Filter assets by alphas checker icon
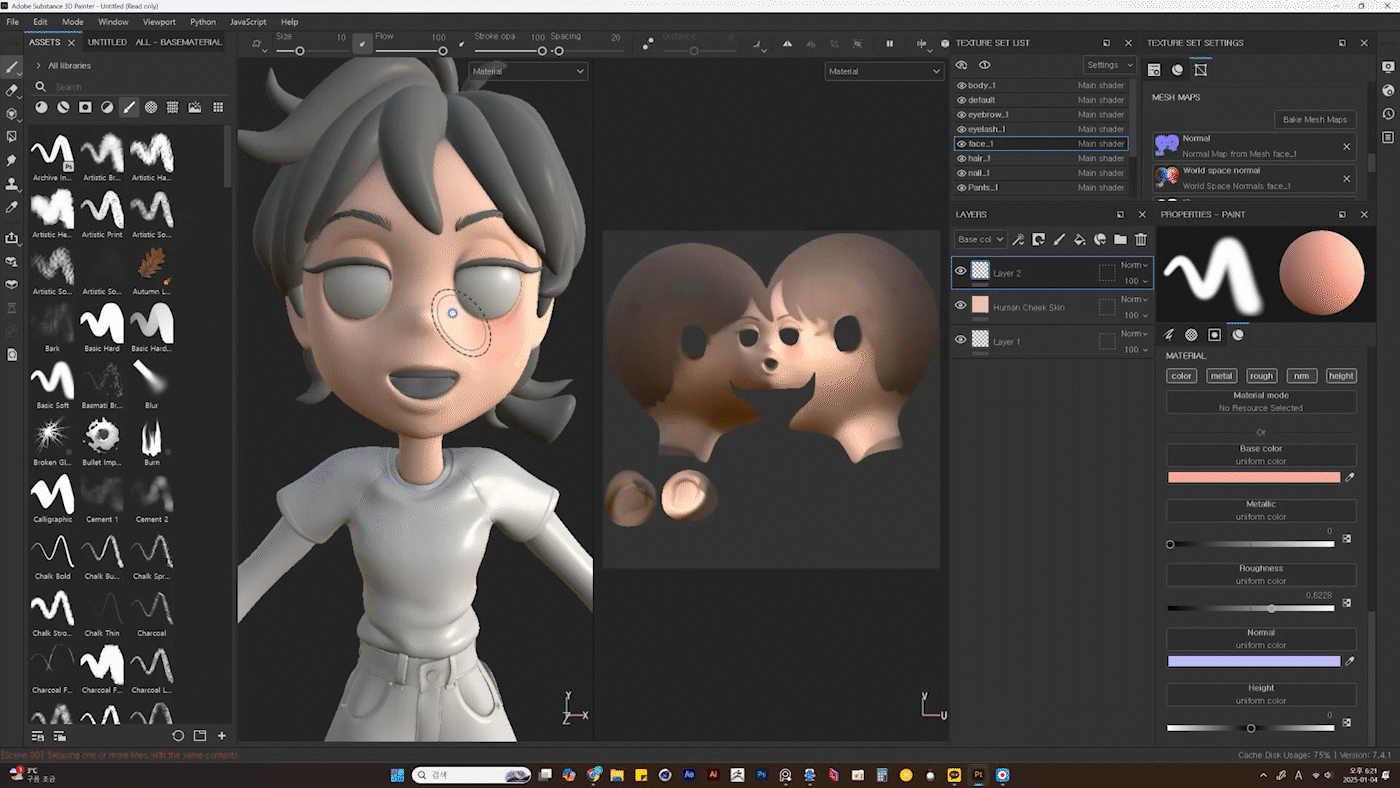 coord(151,107)
